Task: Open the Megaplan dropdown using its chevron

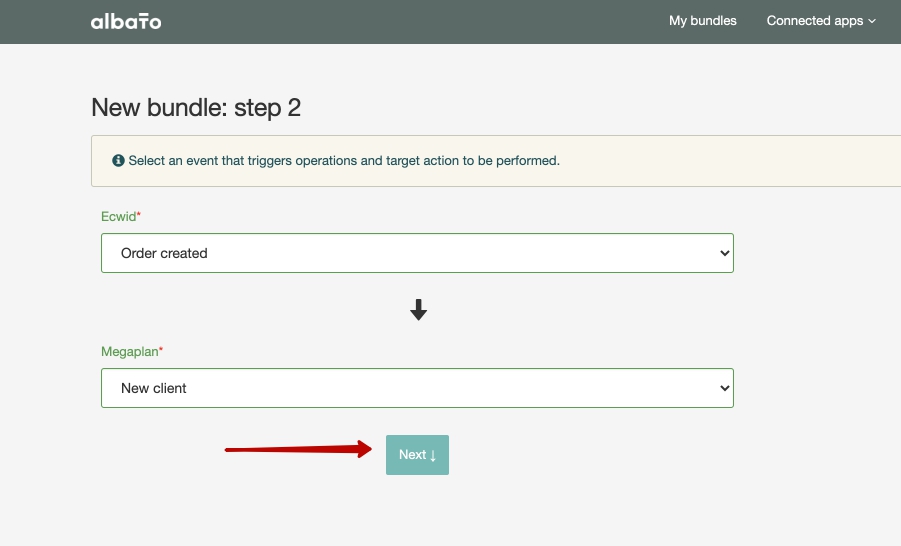Action: [x=725, y=389]
